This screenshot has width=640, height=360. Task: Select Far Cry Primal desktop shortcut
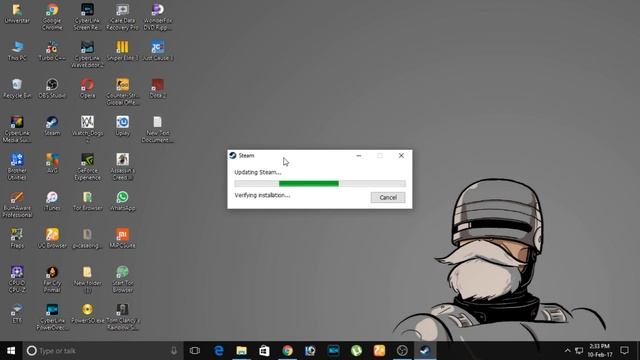click(x=52, y=279)
